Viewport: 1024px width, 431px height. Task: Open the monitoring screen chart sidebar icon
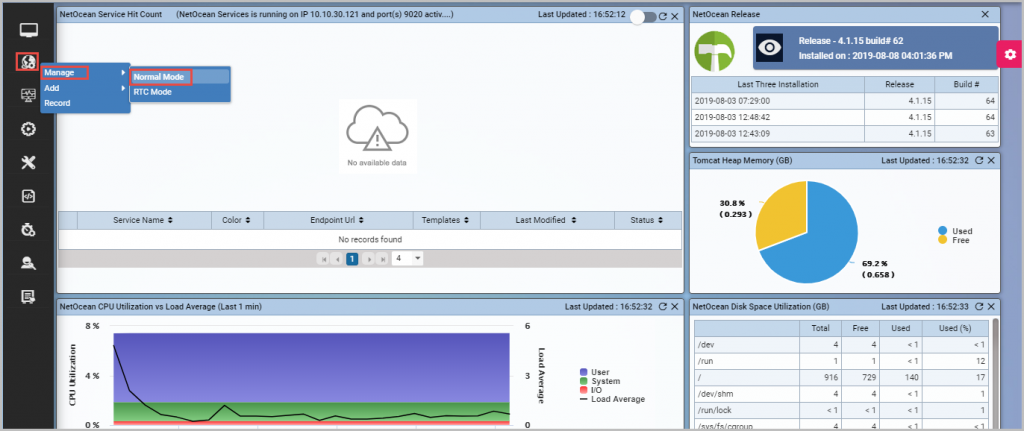point(28,96)
